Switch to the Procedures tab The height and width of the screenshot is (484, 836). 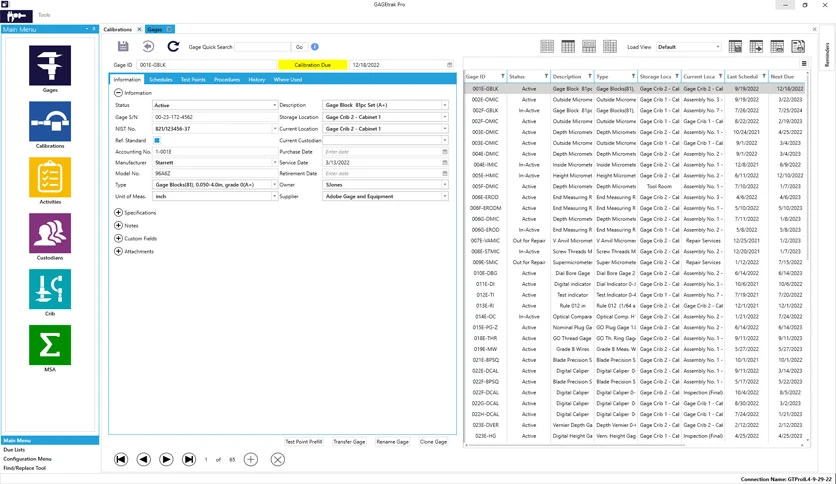click(x=227, y=79)
